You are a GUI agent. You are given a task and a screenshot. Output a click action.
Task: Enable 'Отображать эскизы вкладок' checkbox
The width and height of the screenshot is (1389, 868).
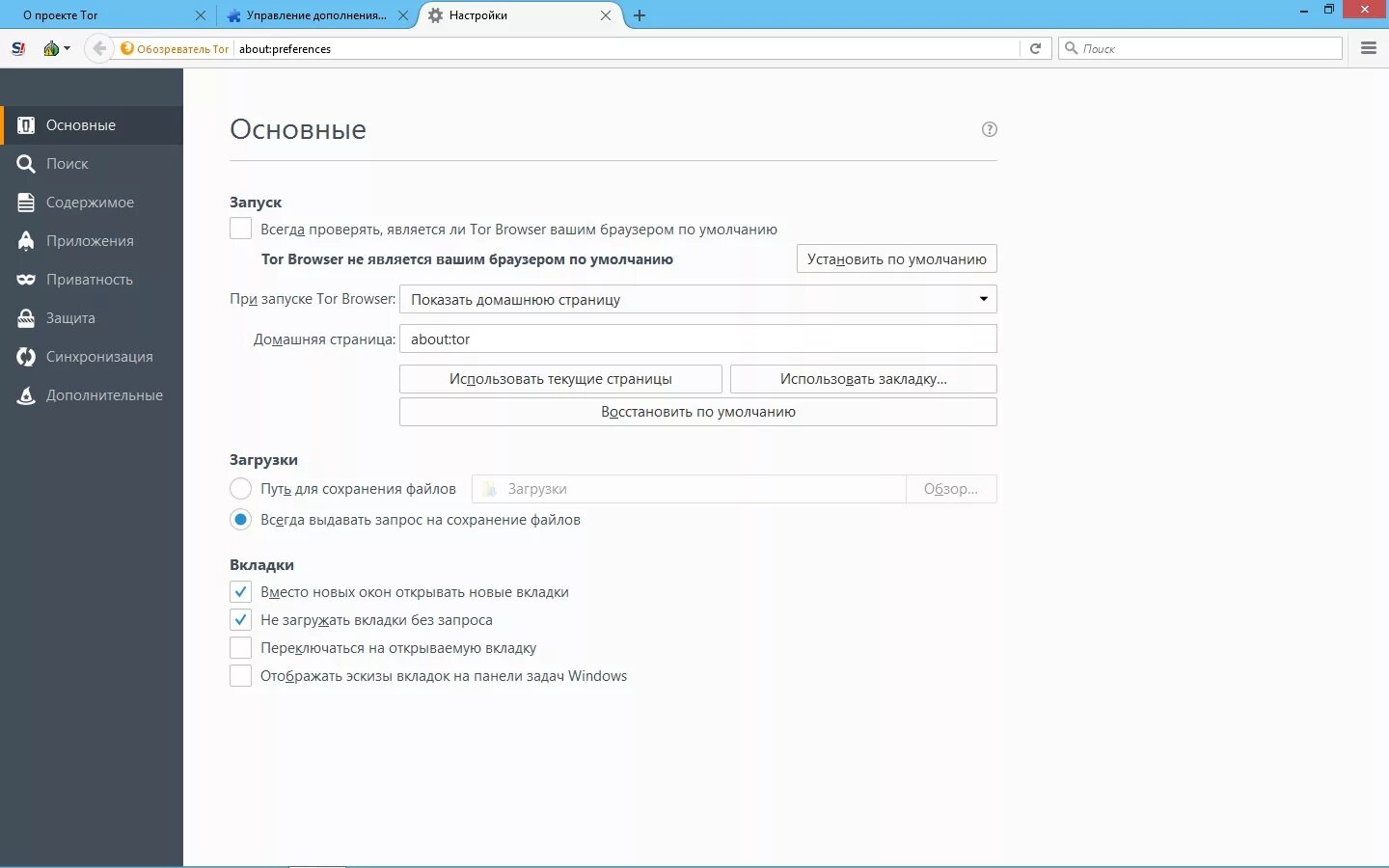pos(241,676)
